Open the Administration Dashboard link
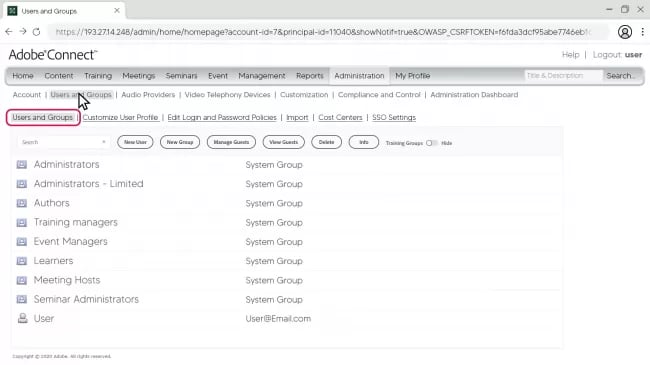This screenshot has height=365, width=650. (x=474, y=95)
